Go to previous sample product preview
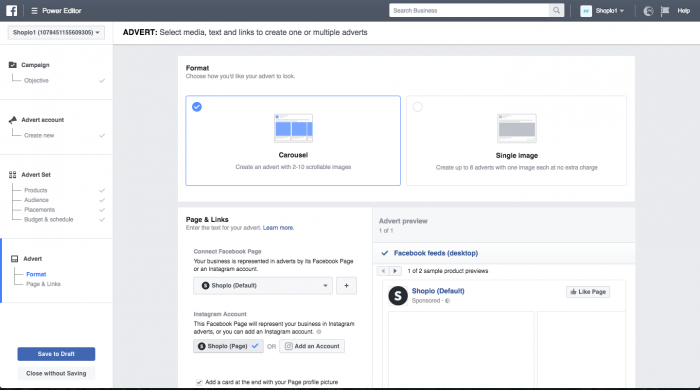Image resolution: width=700 pixels, height=390 pixels. (x=383, y=271)
